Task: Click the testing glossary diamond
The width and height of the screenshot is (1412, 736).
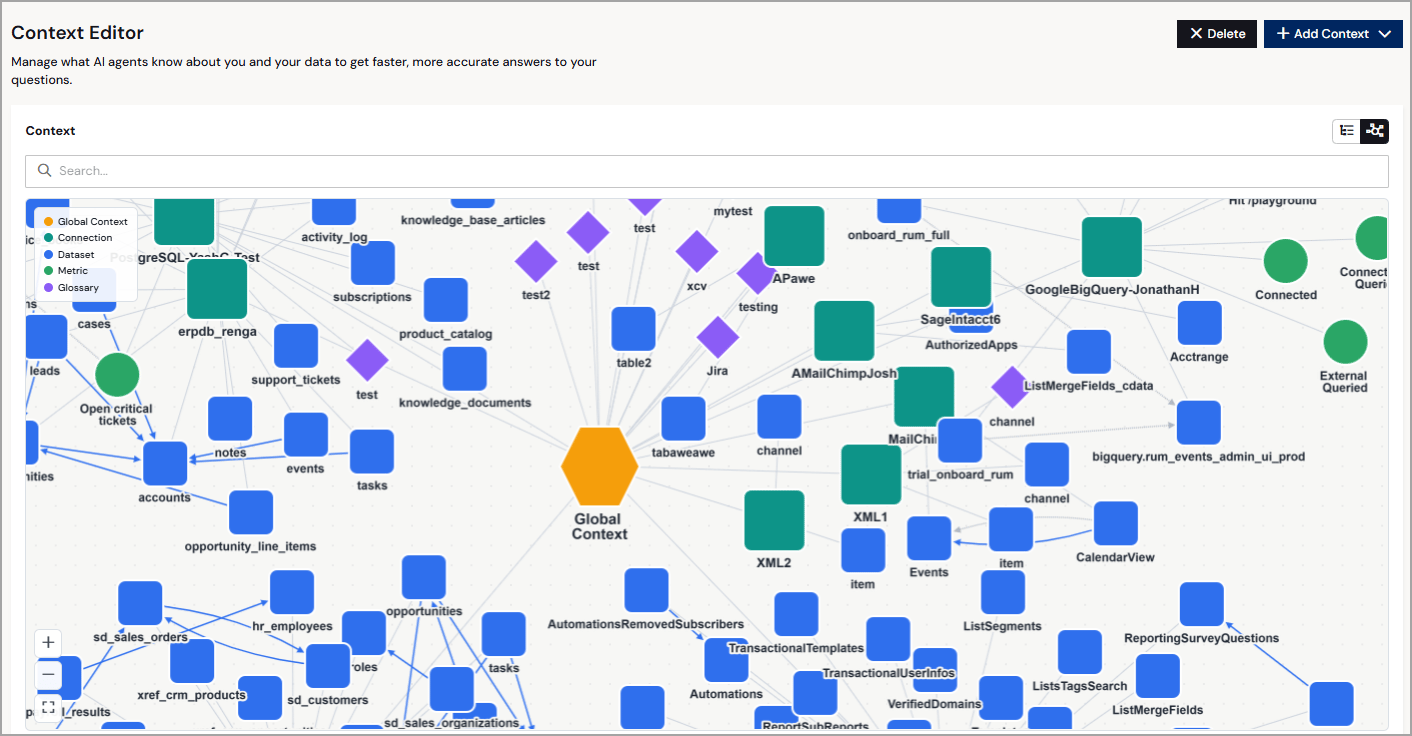Action: click(757, 274)
